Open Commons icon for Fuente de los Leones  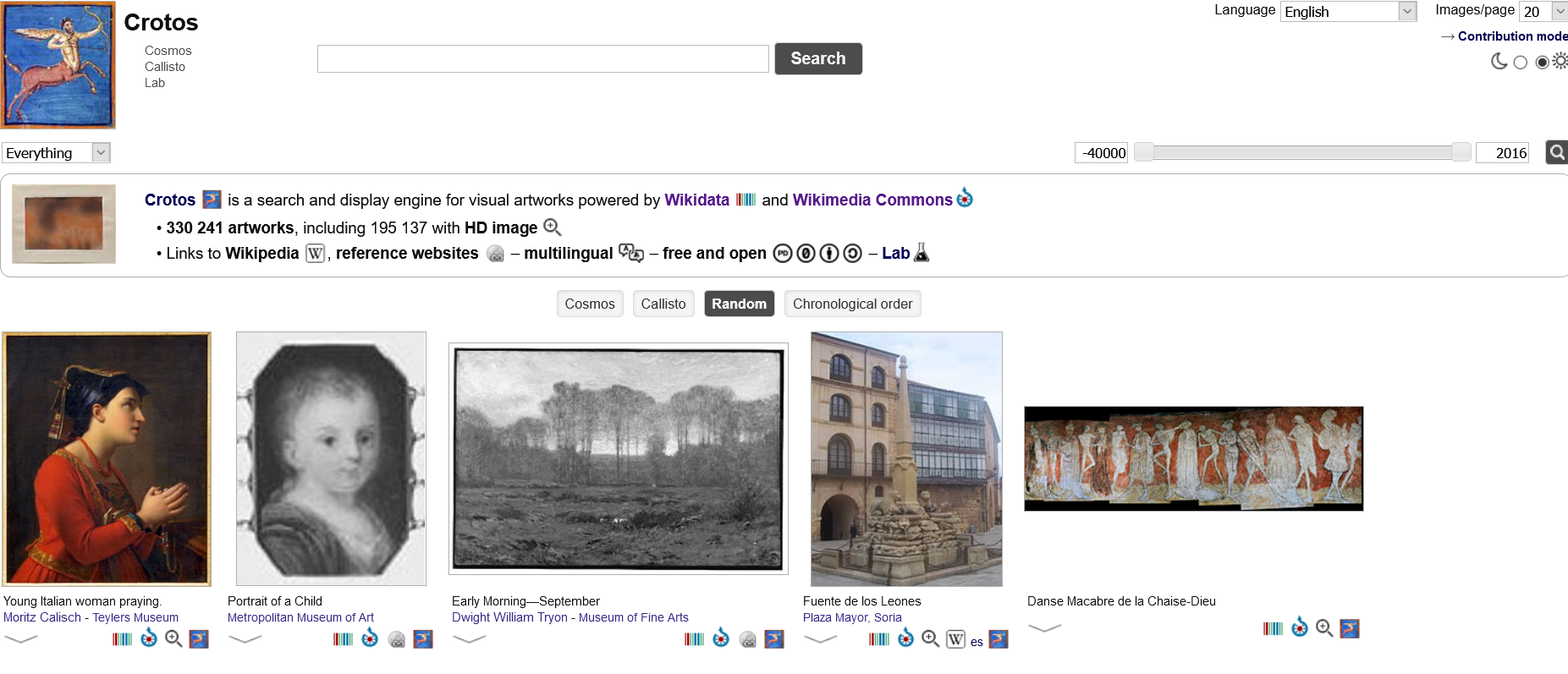pyautogui.click(x=905, y=638)
